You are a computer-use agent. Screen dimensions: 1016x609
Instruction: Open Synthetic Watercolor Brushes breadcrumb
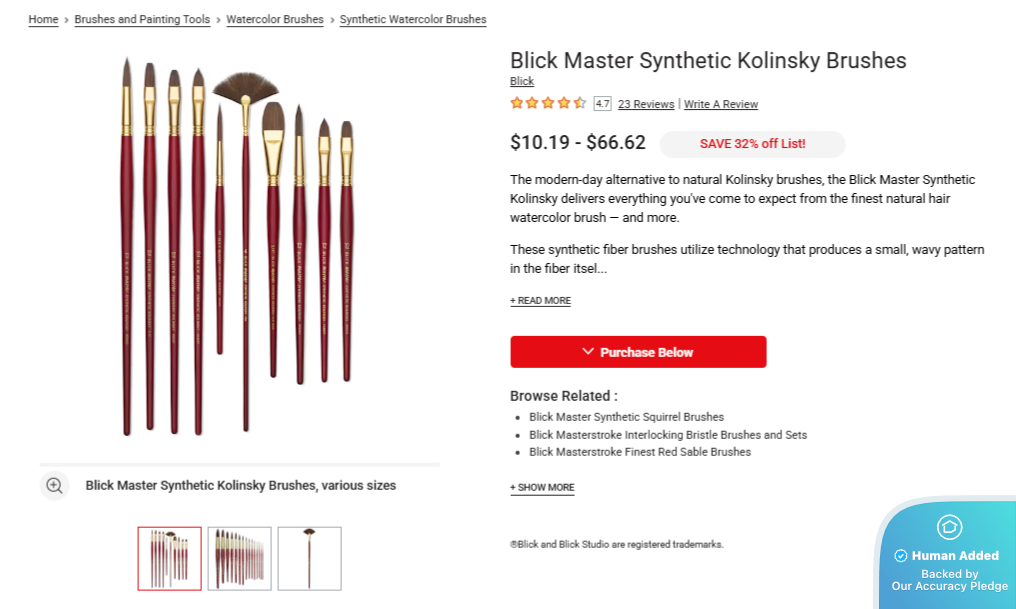[x=413, y=19]
